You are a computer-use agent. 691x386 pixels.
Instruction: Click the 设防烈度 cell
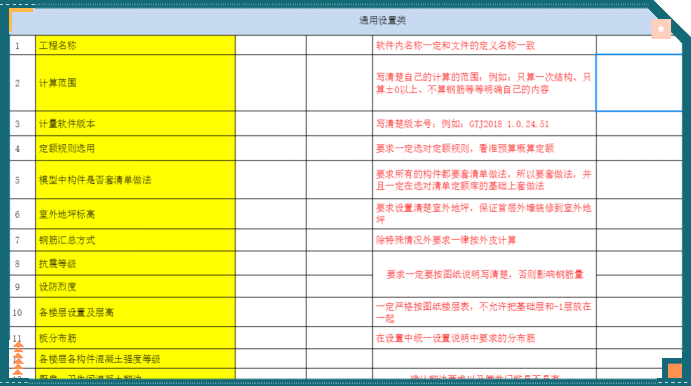pyautogui.click(x=135, y=286)
